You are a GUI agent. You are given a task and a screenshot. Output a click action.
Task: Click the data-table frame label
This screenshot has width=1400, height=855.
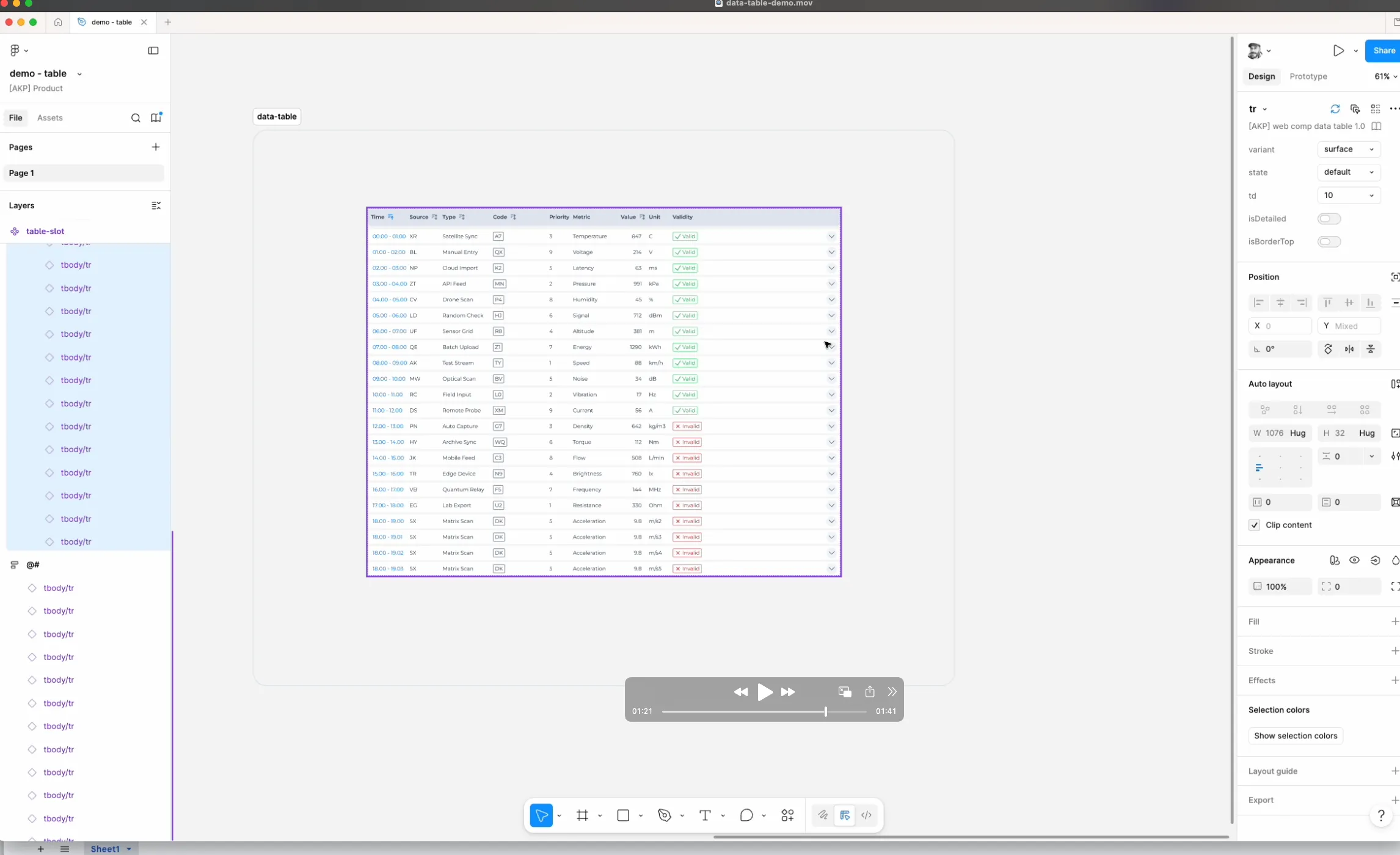coord(277,117)
